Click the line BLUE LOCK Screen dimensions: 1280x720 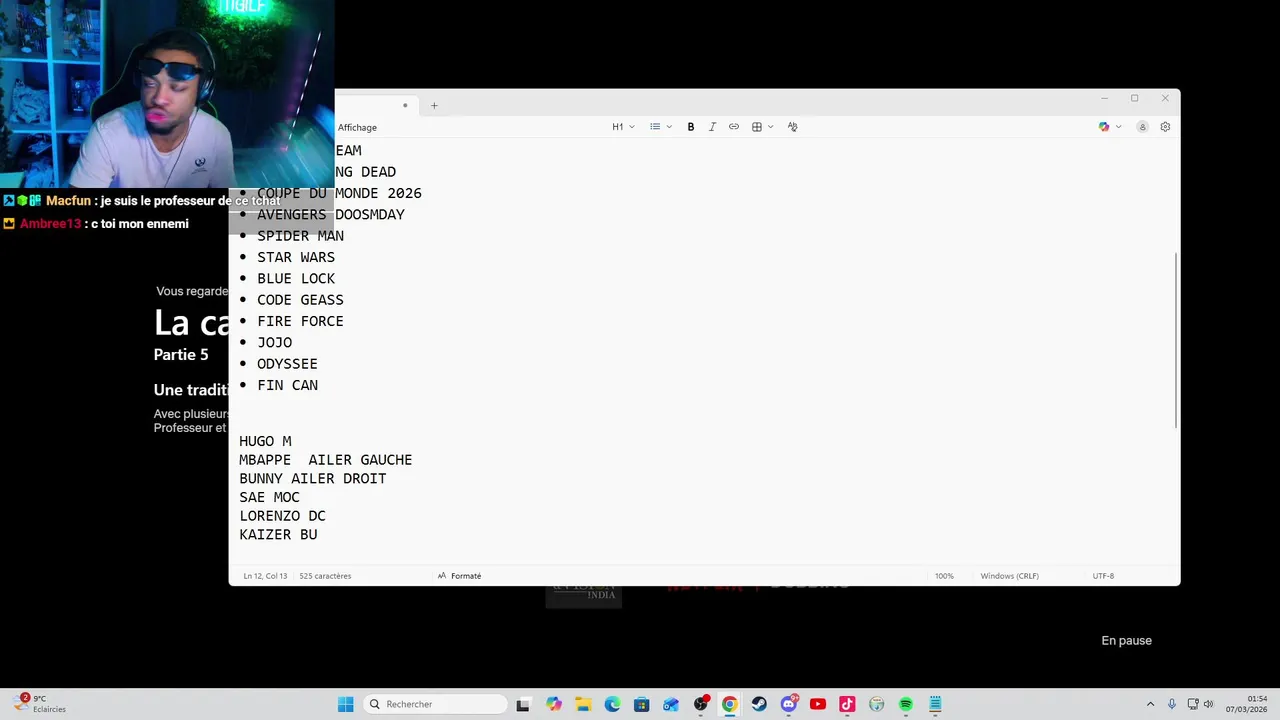pos(296,278)
